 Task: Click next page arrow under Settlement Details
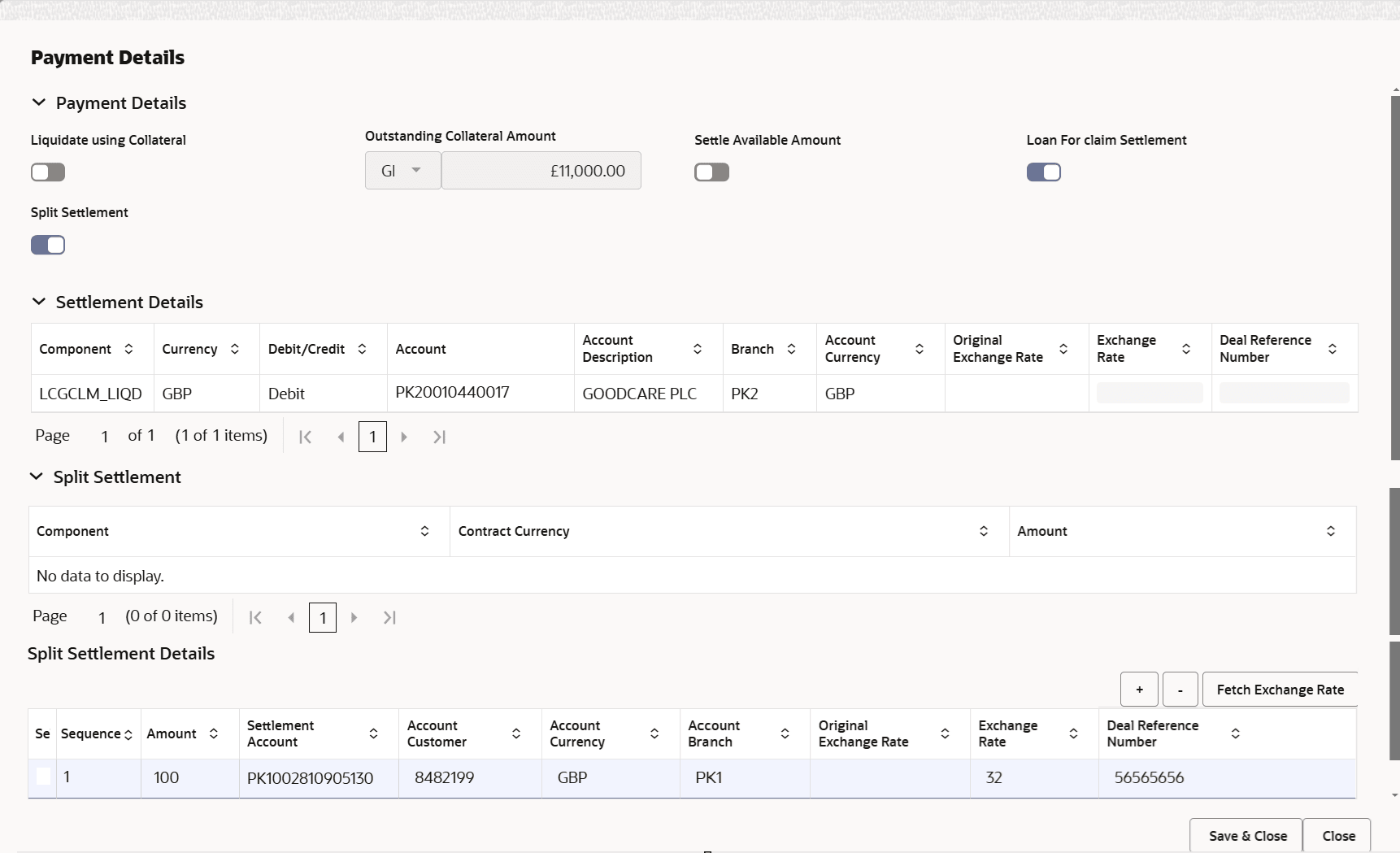[x=404, y=437]
